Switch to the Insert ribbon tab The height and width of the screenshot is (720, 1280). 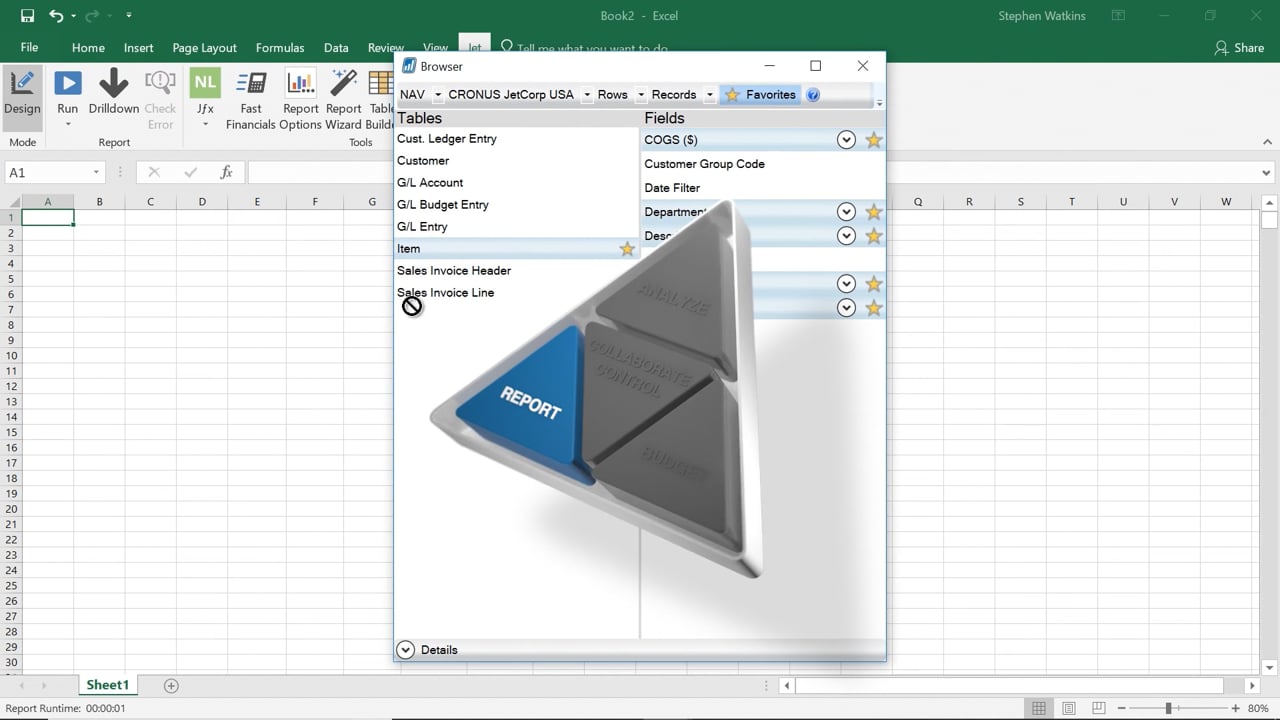point(138,47)
